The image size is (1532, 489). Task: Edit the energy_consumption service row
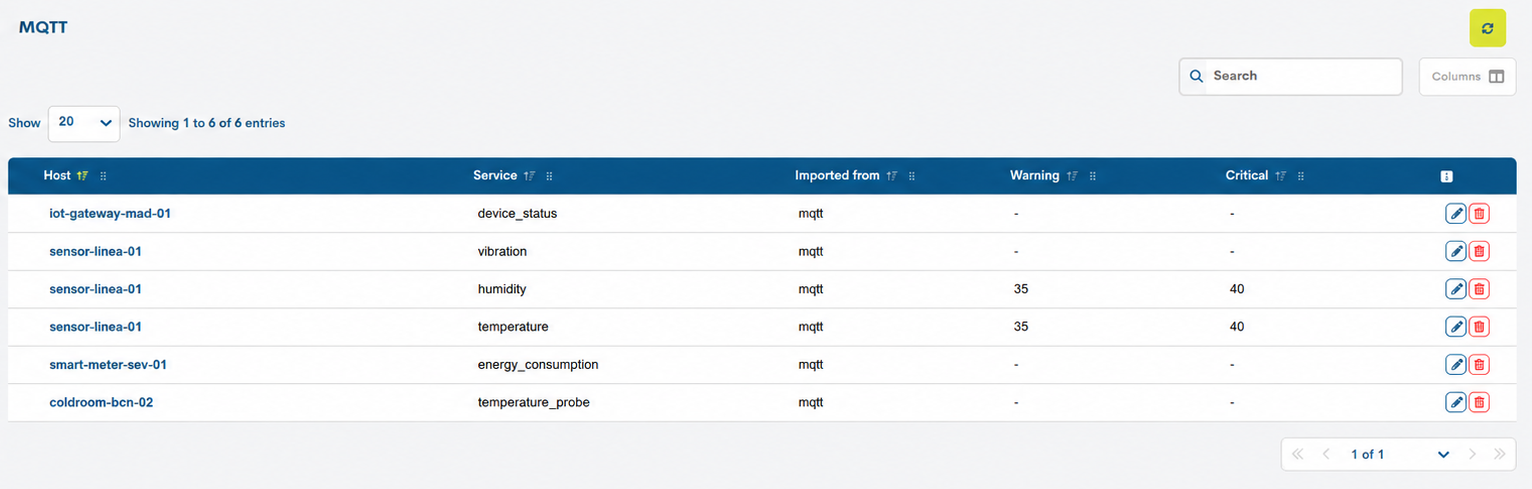(x=1456, y=364)
